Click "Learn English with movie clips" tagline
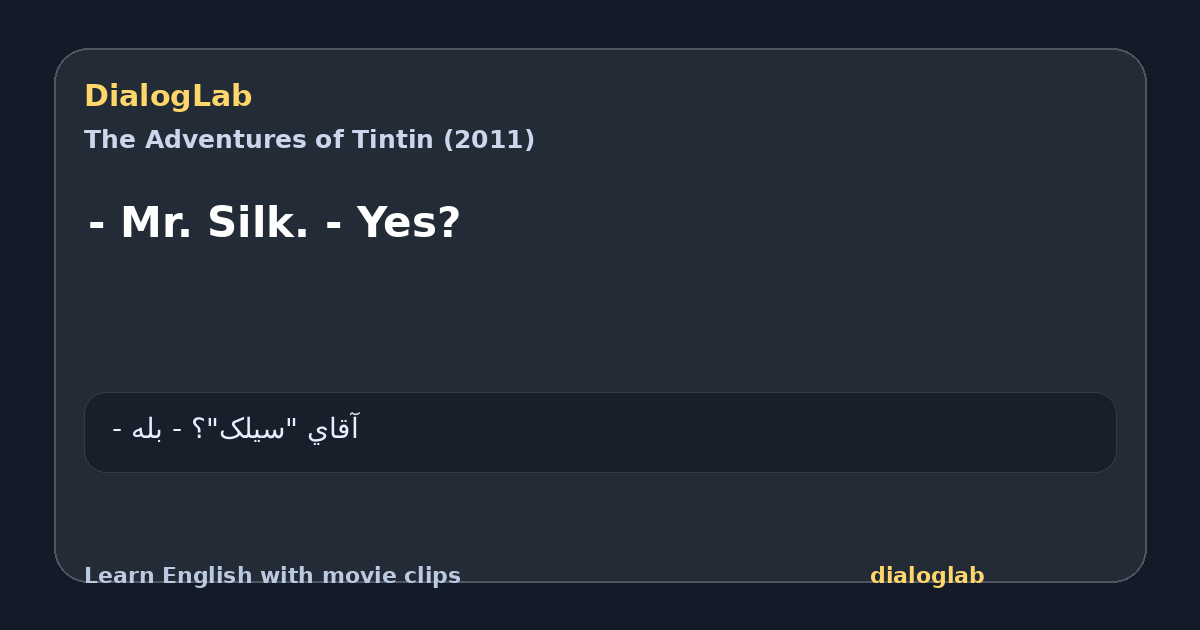Image resolution: width=1200 pixels, height=630 pixels. pyautogui.click(x=272, y=576)
